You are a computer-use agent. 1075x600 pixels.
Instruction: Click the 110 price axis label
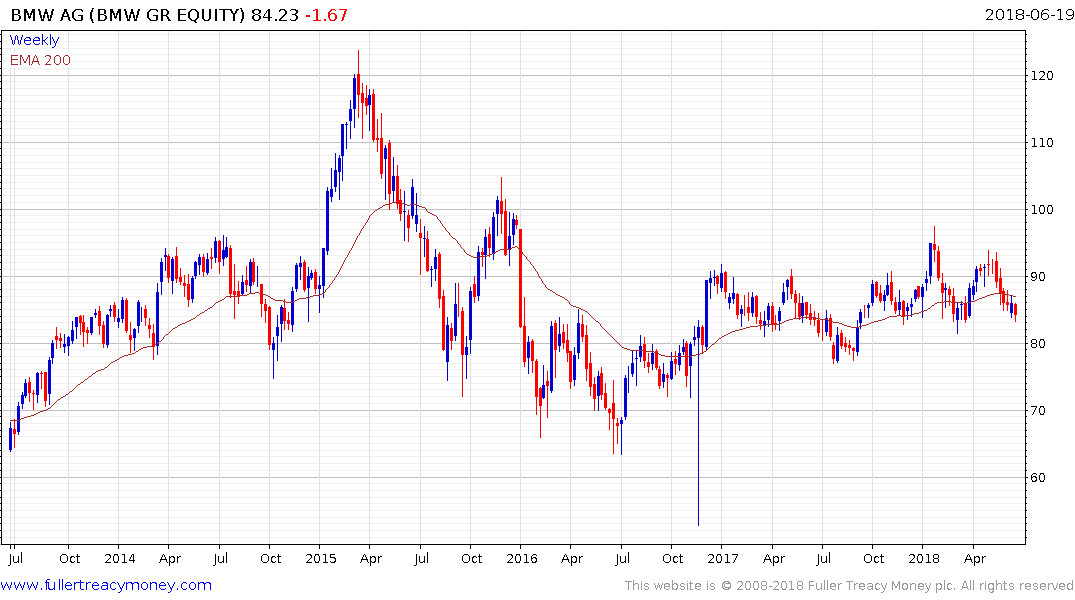point(1042,143)
